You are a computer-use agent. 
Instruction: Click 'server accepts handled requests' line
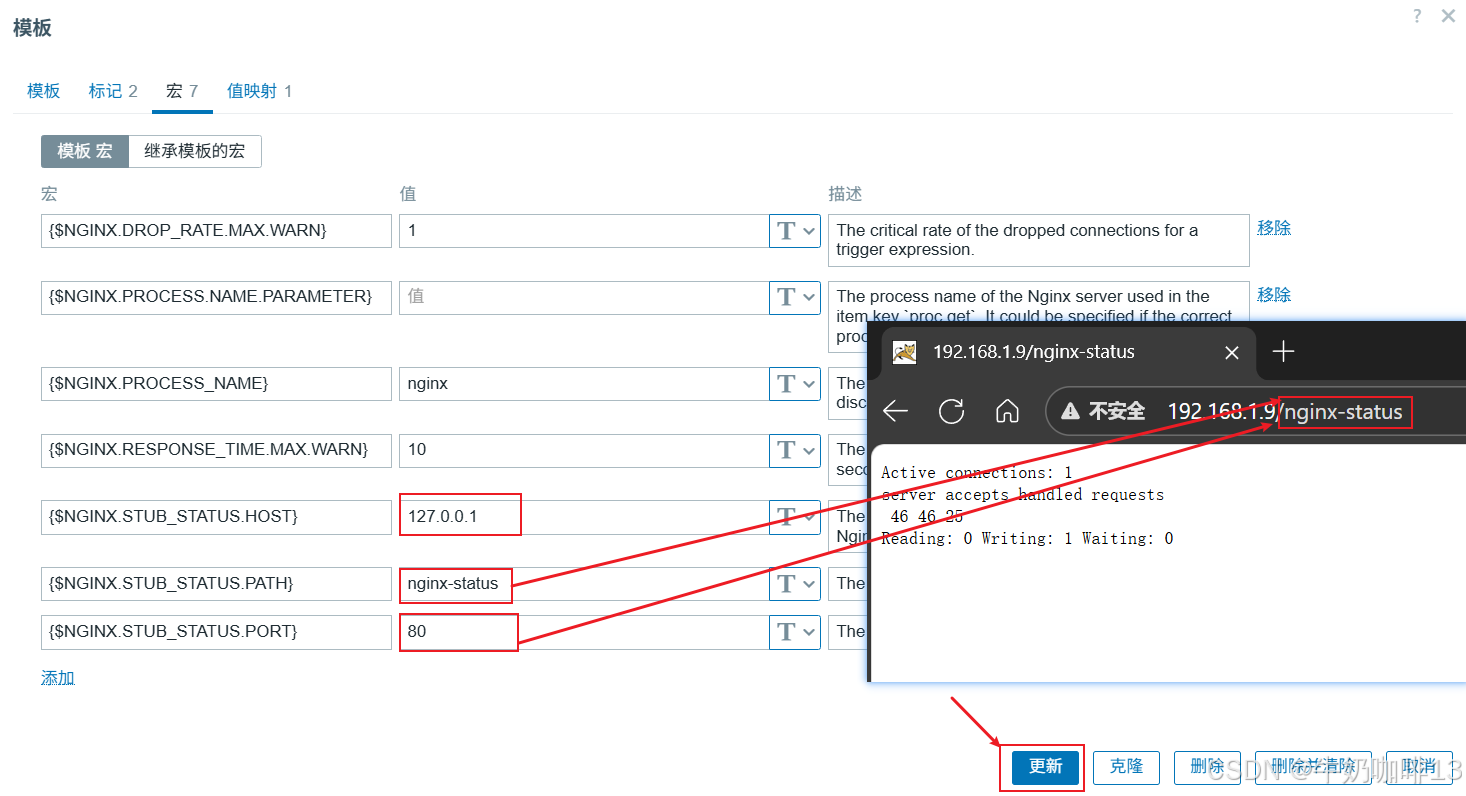pyautogui.click(x=1022, y=495)
